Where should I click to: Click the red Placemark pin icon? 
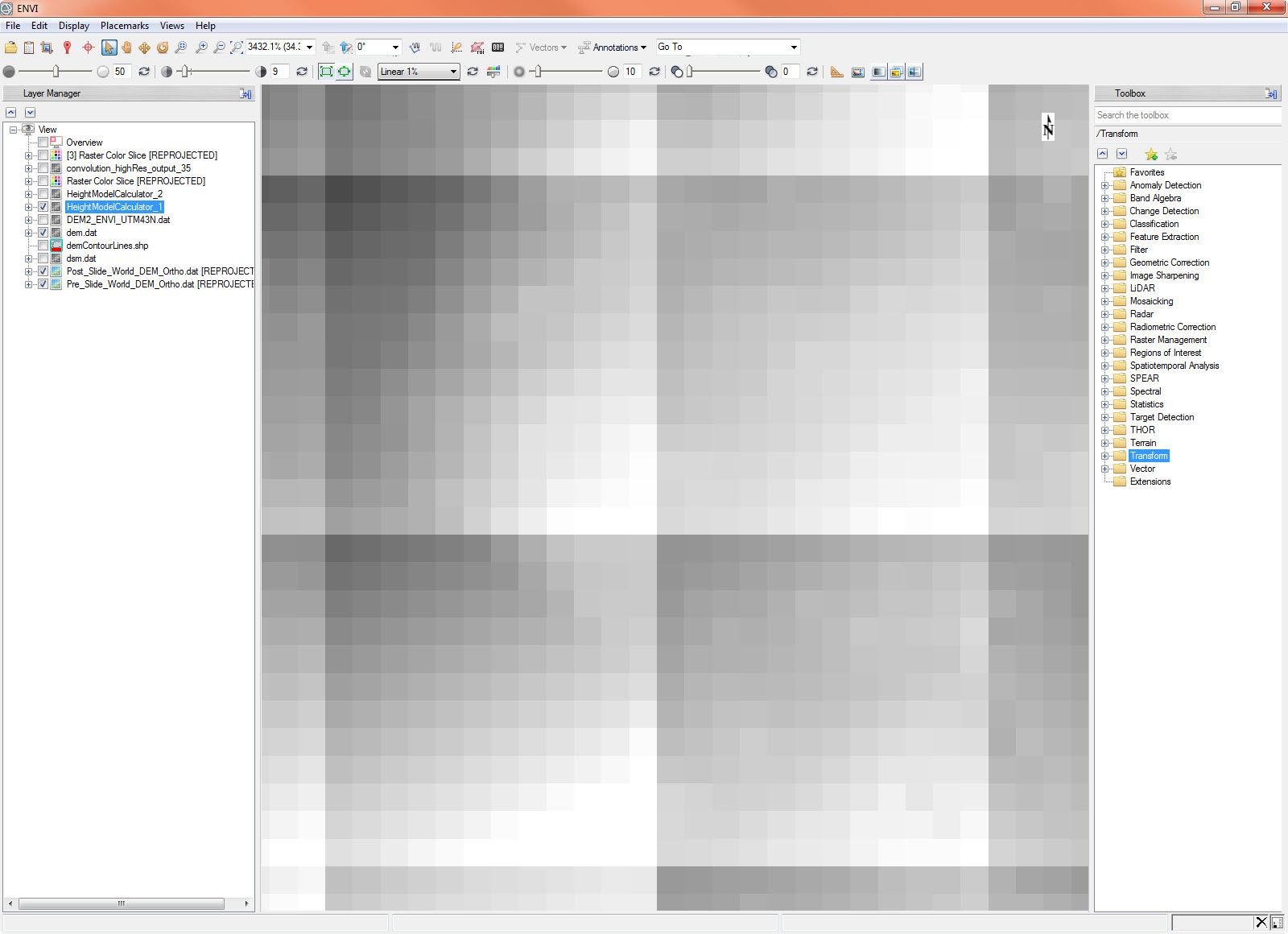68,48
